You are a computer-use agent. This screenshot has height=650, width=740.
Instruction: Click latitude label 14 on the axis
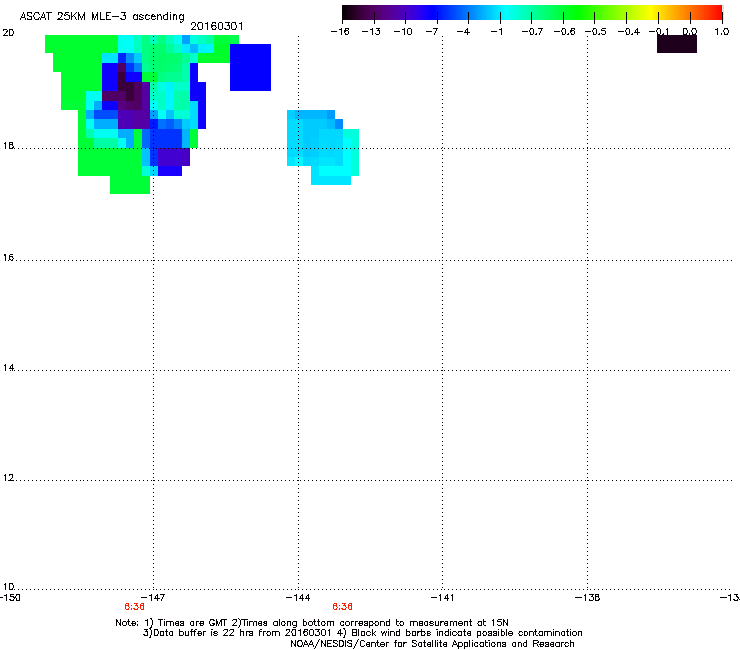8,368
